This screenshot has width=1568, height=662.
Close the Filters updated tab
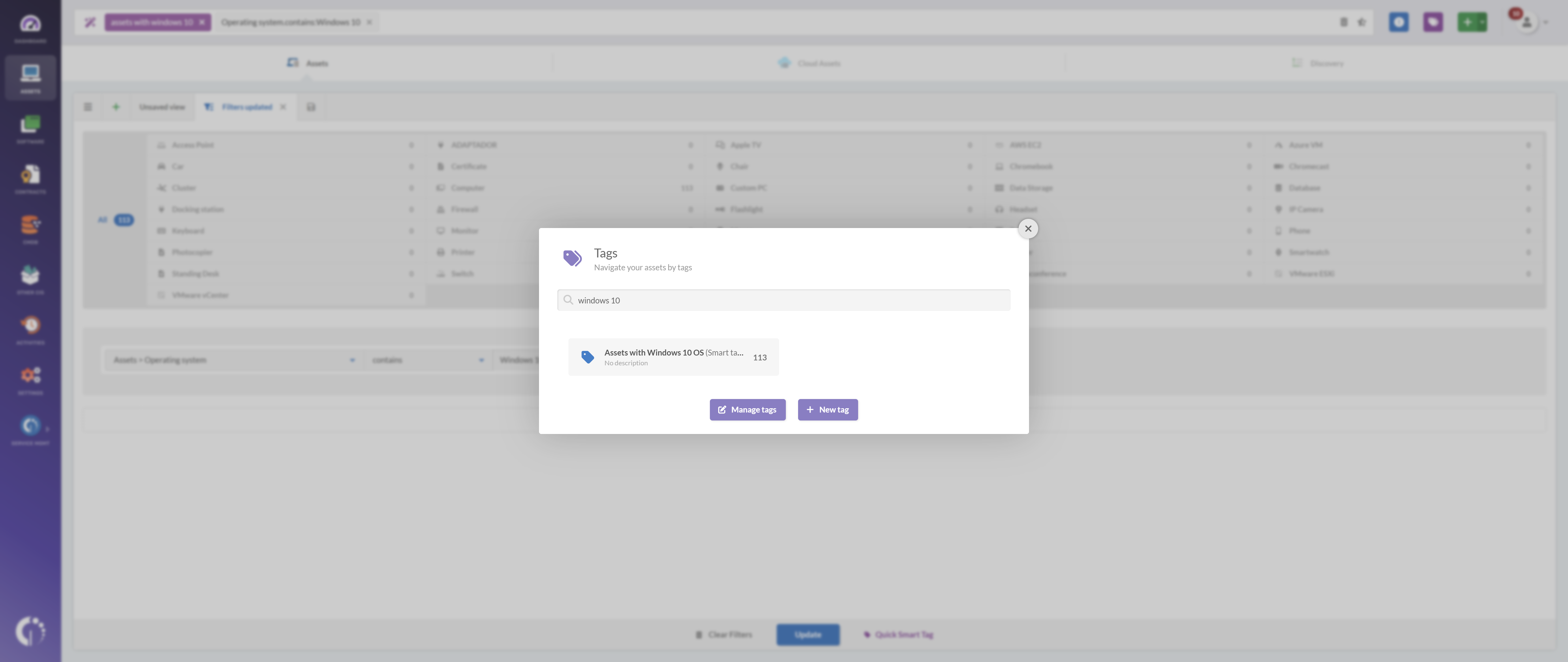pos(283,107)
